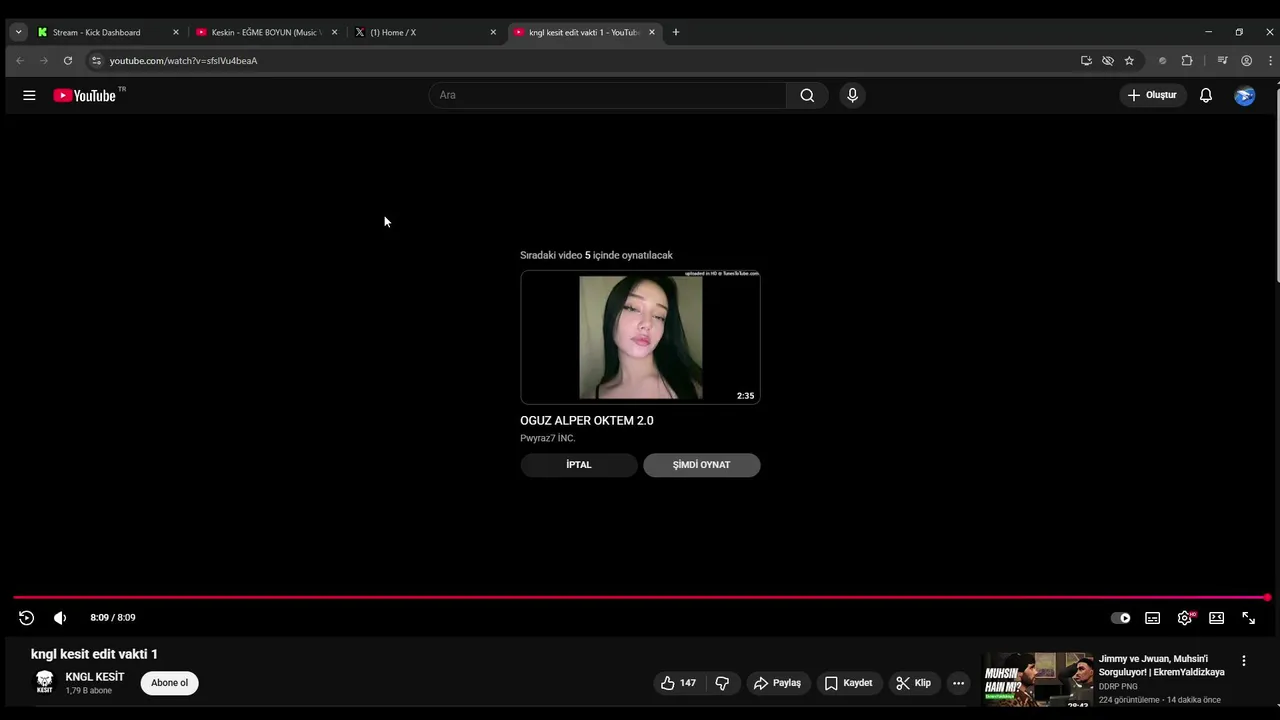Expand the tab search dropdown arrow

(x=18, y=32)
